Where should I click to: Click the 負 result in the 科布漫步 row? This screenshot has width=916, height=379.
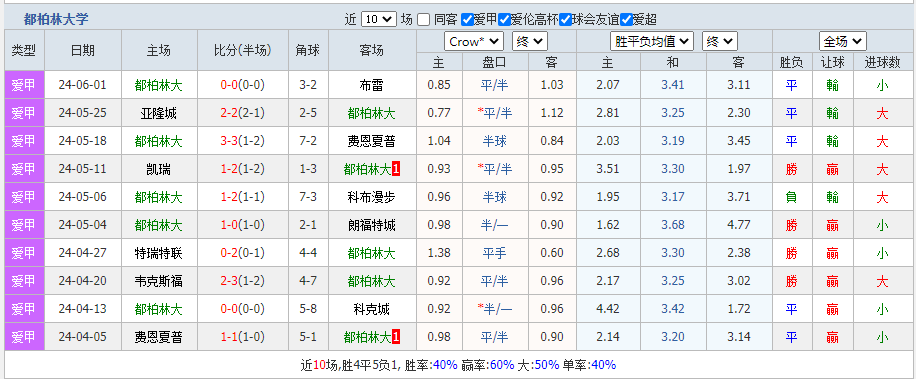[x=791, y=197]
